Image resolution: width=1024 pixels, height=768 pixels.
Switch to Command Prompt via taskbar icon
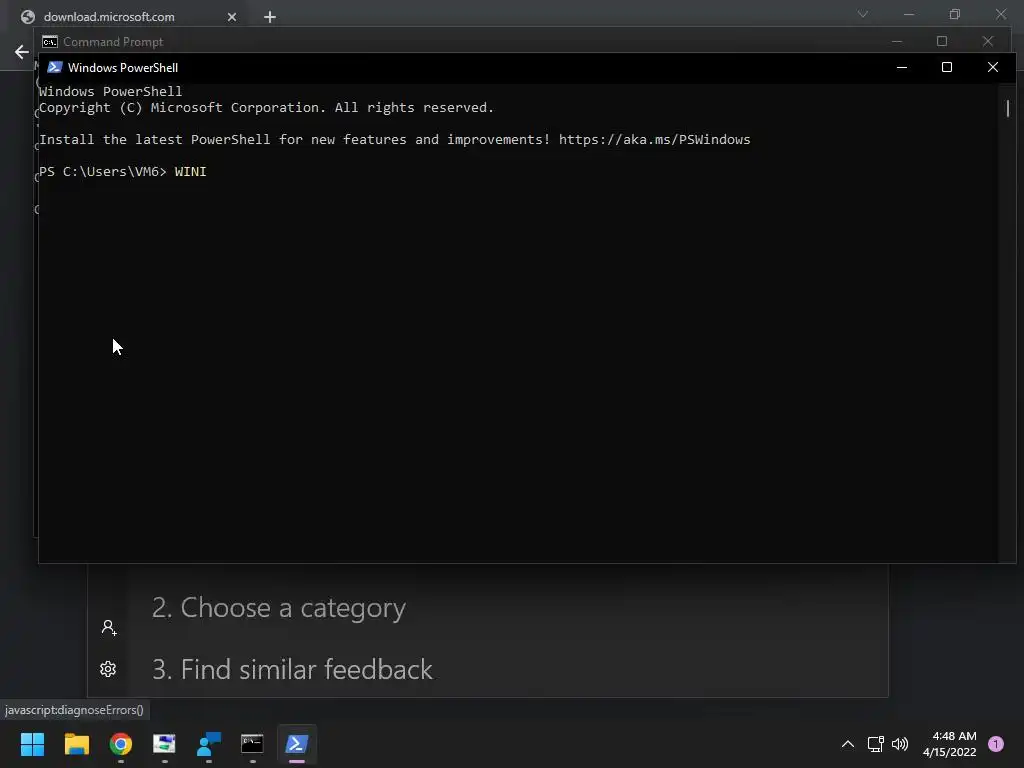tap(253, 744)
